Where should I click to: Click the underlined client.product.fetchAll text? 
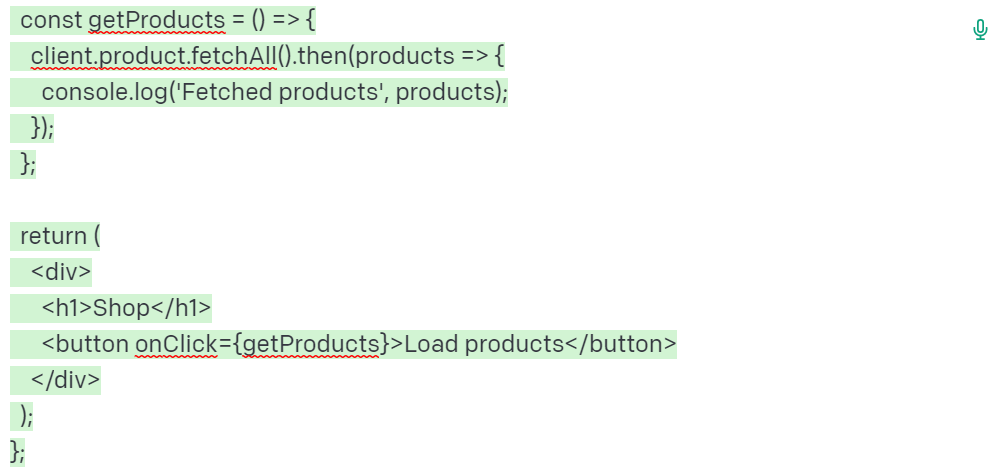[x=153, y=57]
